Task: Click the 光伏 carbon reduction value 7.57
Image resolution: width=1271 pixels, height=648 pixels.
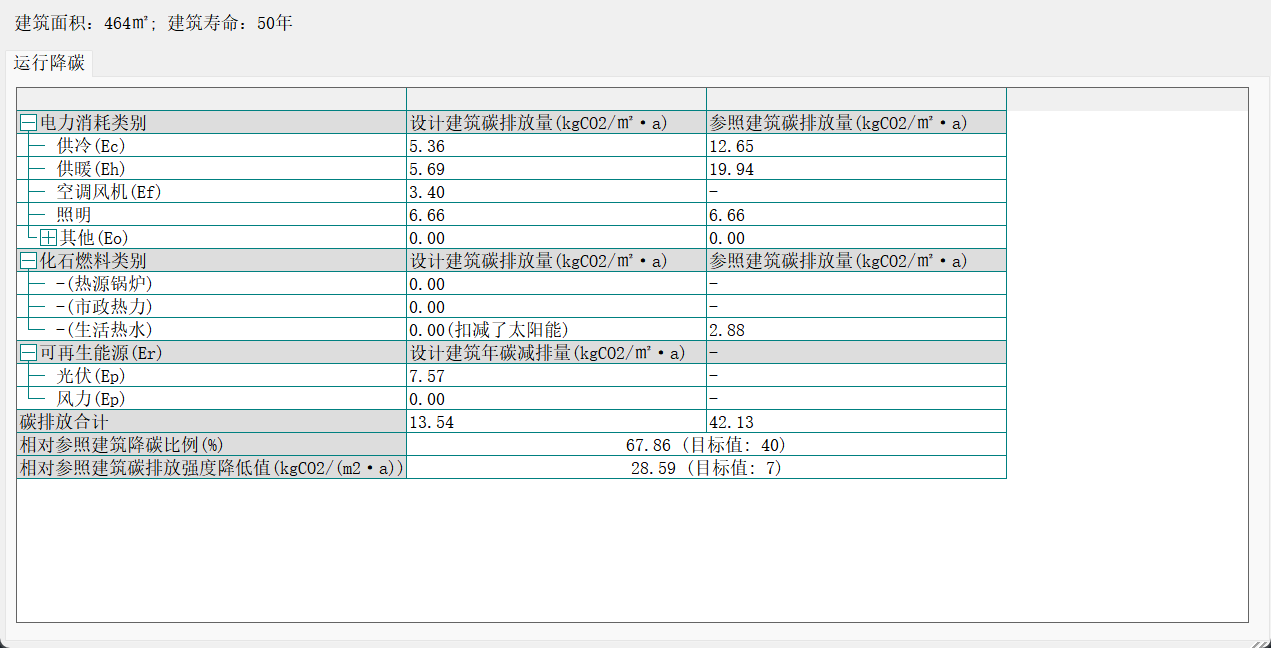Action: coord(427,376)
